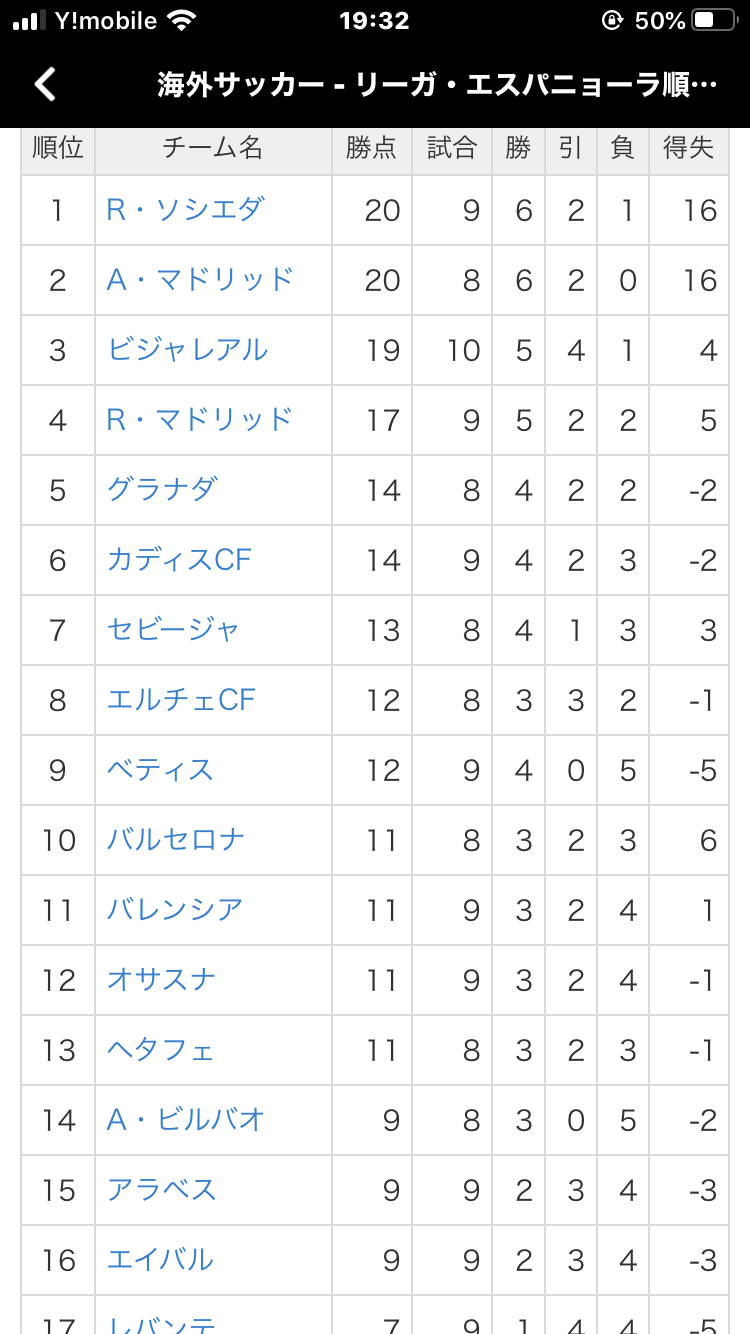Tap the cellular signal bars icon
The image size is (750, 1334).
click(x=30, y=21)
